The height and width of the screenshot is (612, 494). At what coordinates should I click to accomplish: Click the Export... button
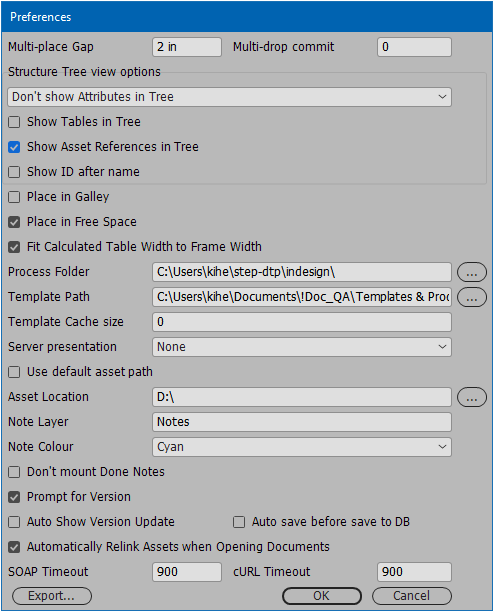coord(52,596)
